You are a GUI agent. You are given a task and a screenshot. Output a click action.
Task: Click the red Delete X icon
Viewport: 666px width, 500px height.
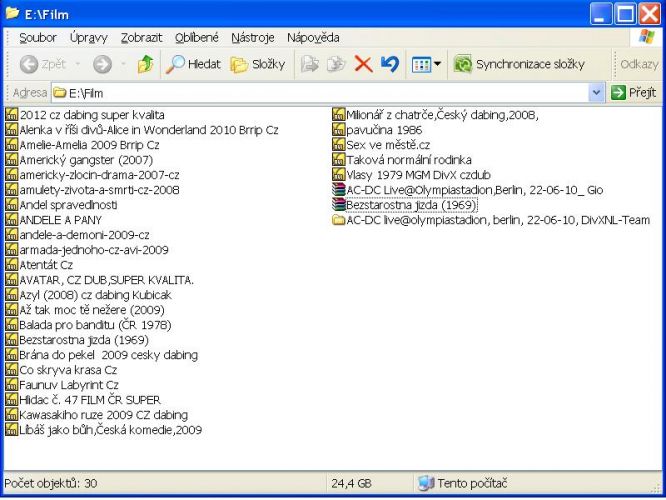(363, 64)
